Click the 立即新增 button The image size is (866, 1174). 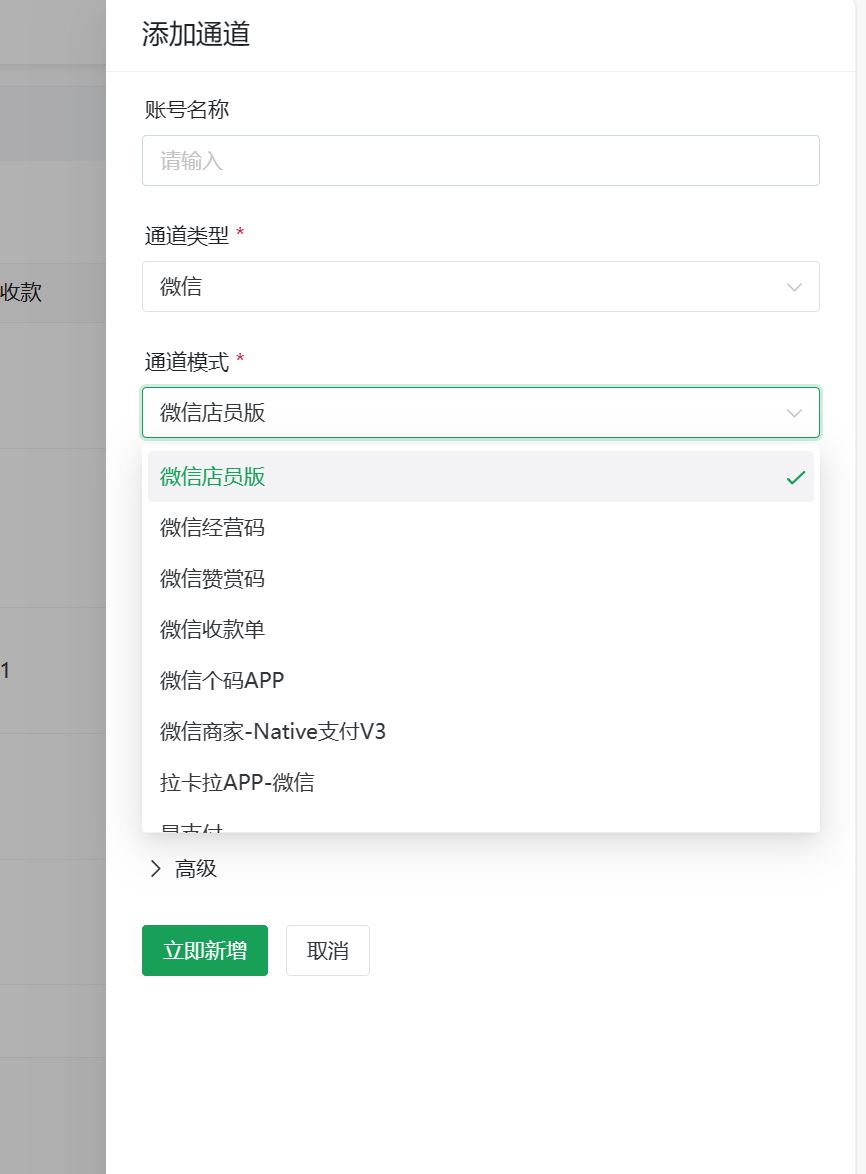pyautogui.click(x=204, y=950)
